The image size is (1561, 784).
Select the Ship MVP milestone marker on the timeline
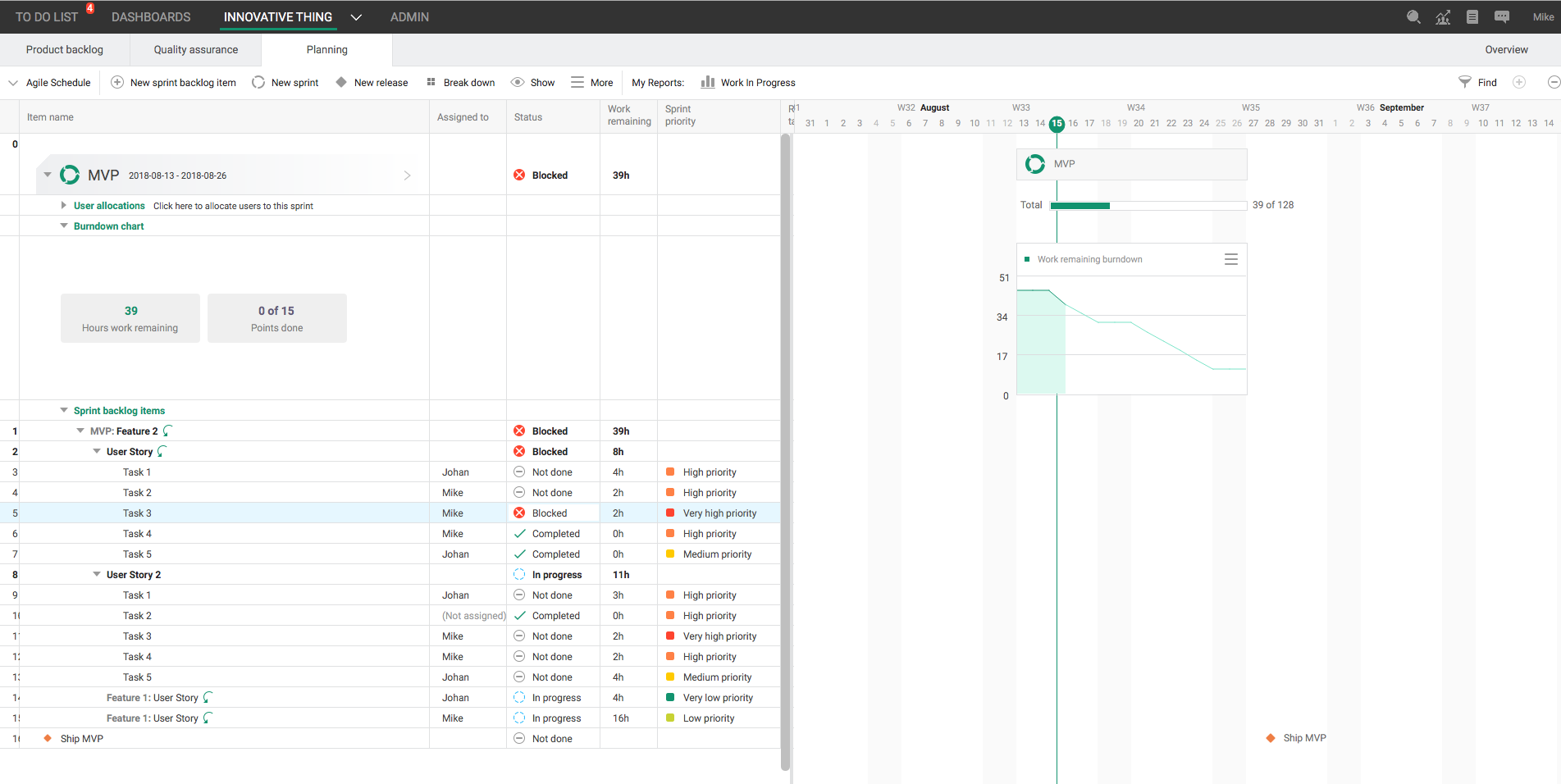[1270, 737]
